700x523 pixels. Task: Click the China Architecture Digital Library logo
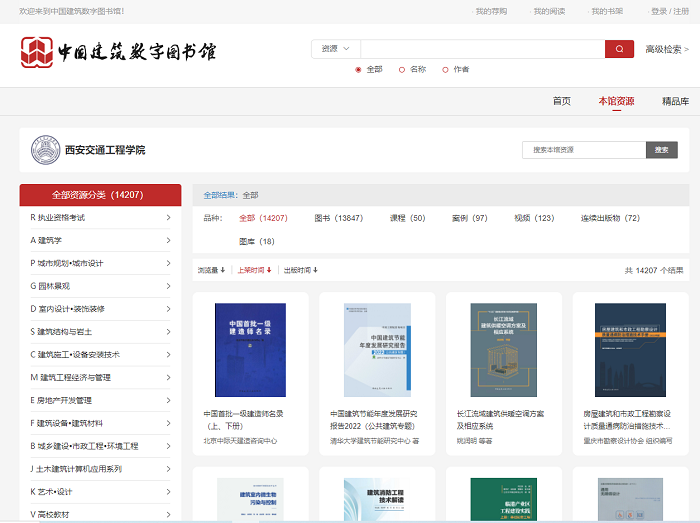coord(118,51)
